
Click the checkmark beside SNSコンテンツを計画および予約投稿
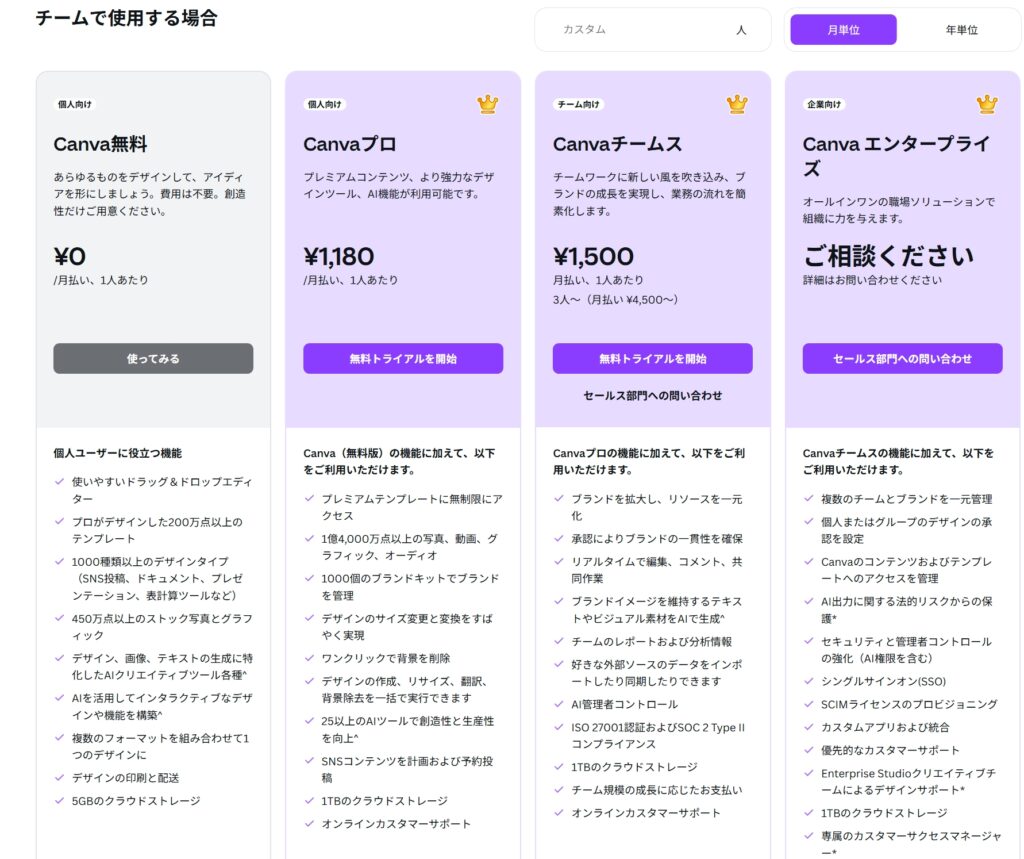[x=310, y=760]
